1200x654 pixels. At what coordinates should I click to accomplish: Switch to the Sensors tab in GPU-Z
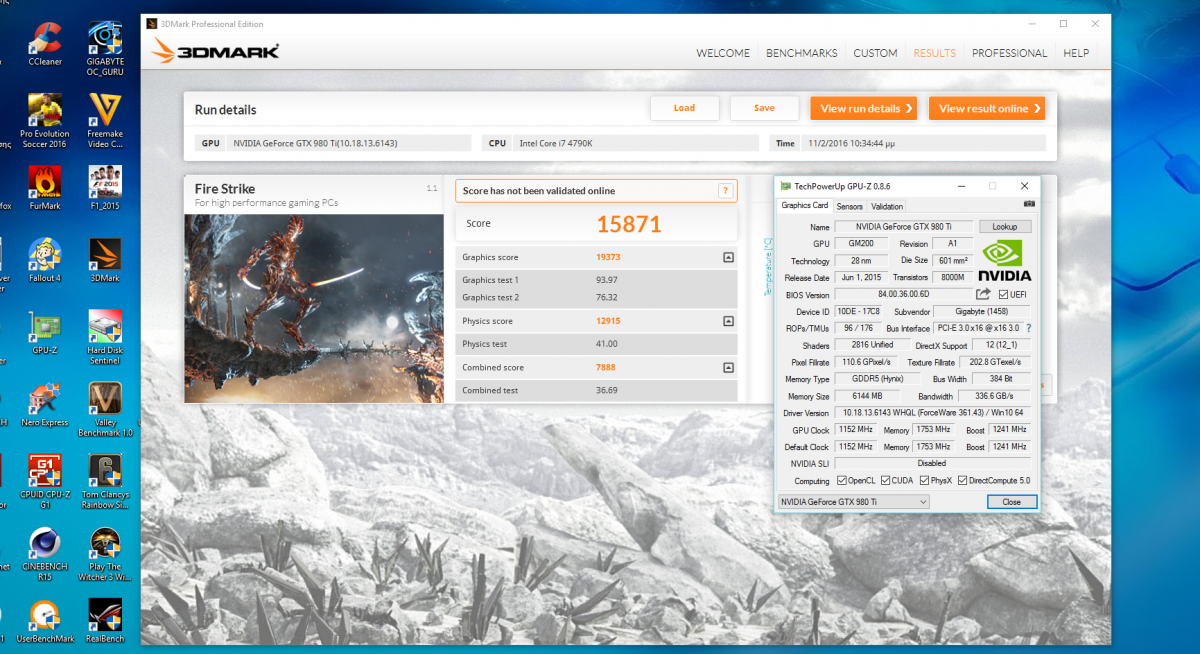tap(849, 207)
